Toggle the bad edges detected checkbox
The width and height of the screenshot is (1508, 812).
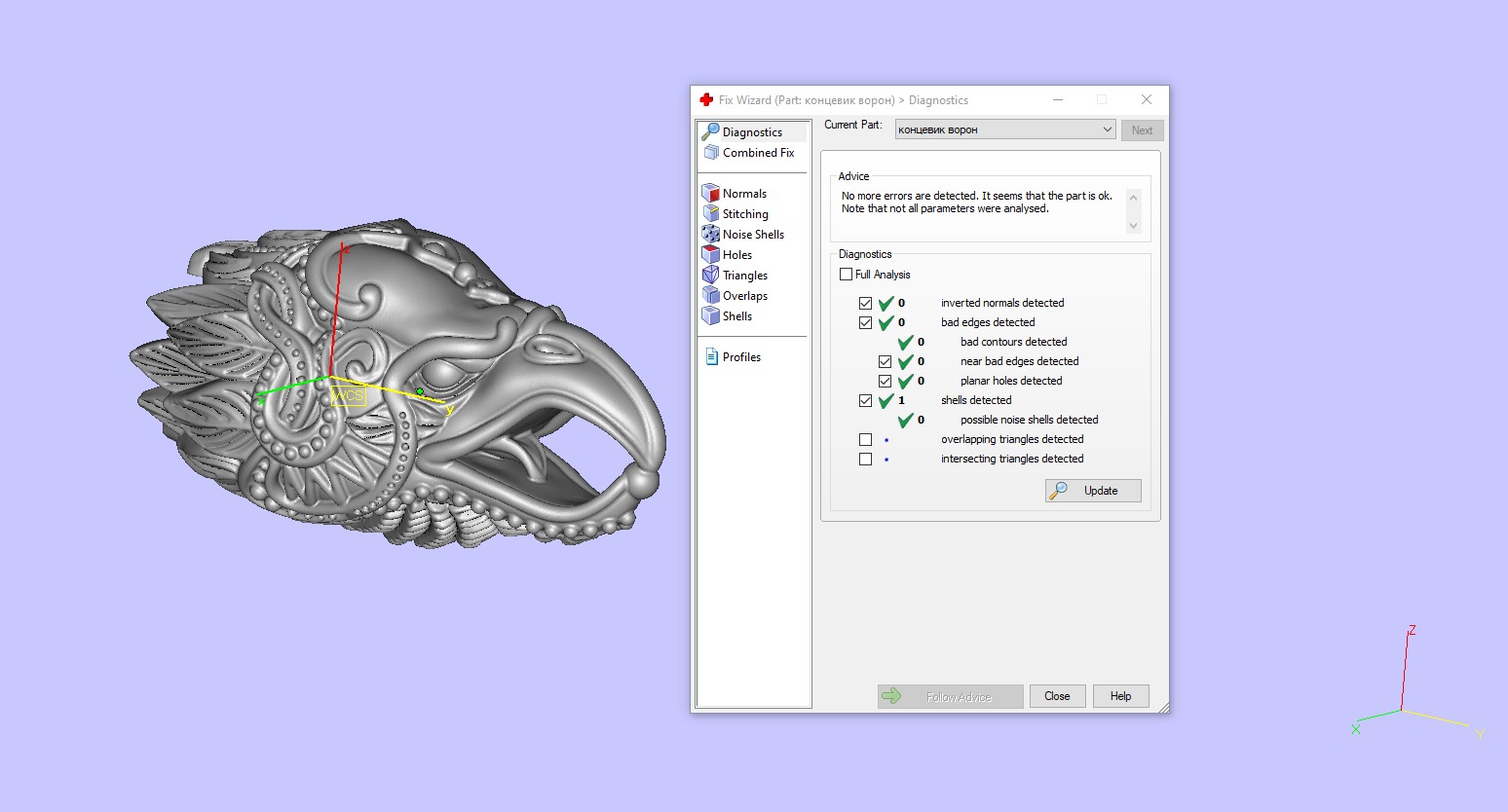tap(865, 322)
